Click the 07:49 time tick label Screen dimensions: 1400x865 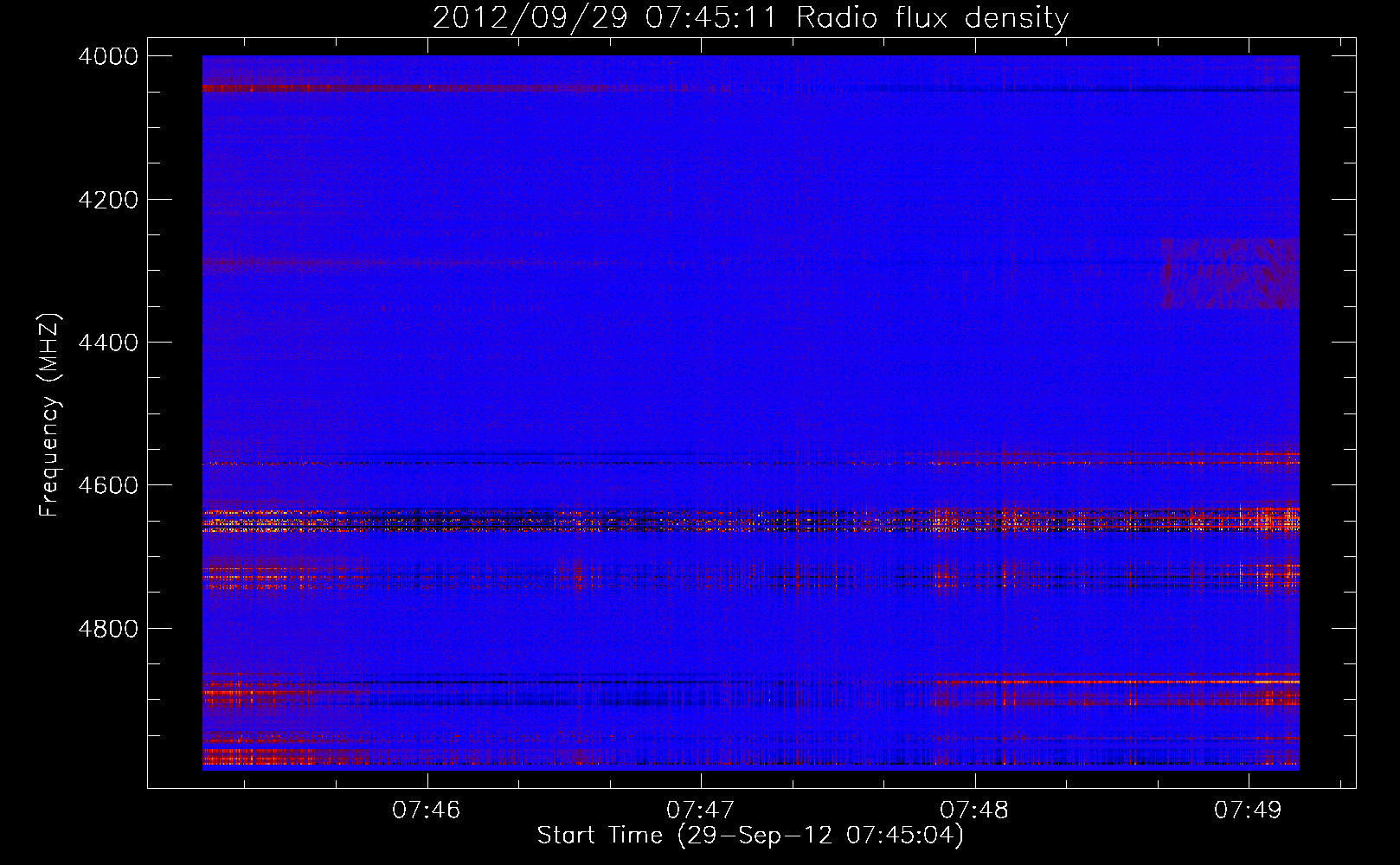[x=1249, y=811]
